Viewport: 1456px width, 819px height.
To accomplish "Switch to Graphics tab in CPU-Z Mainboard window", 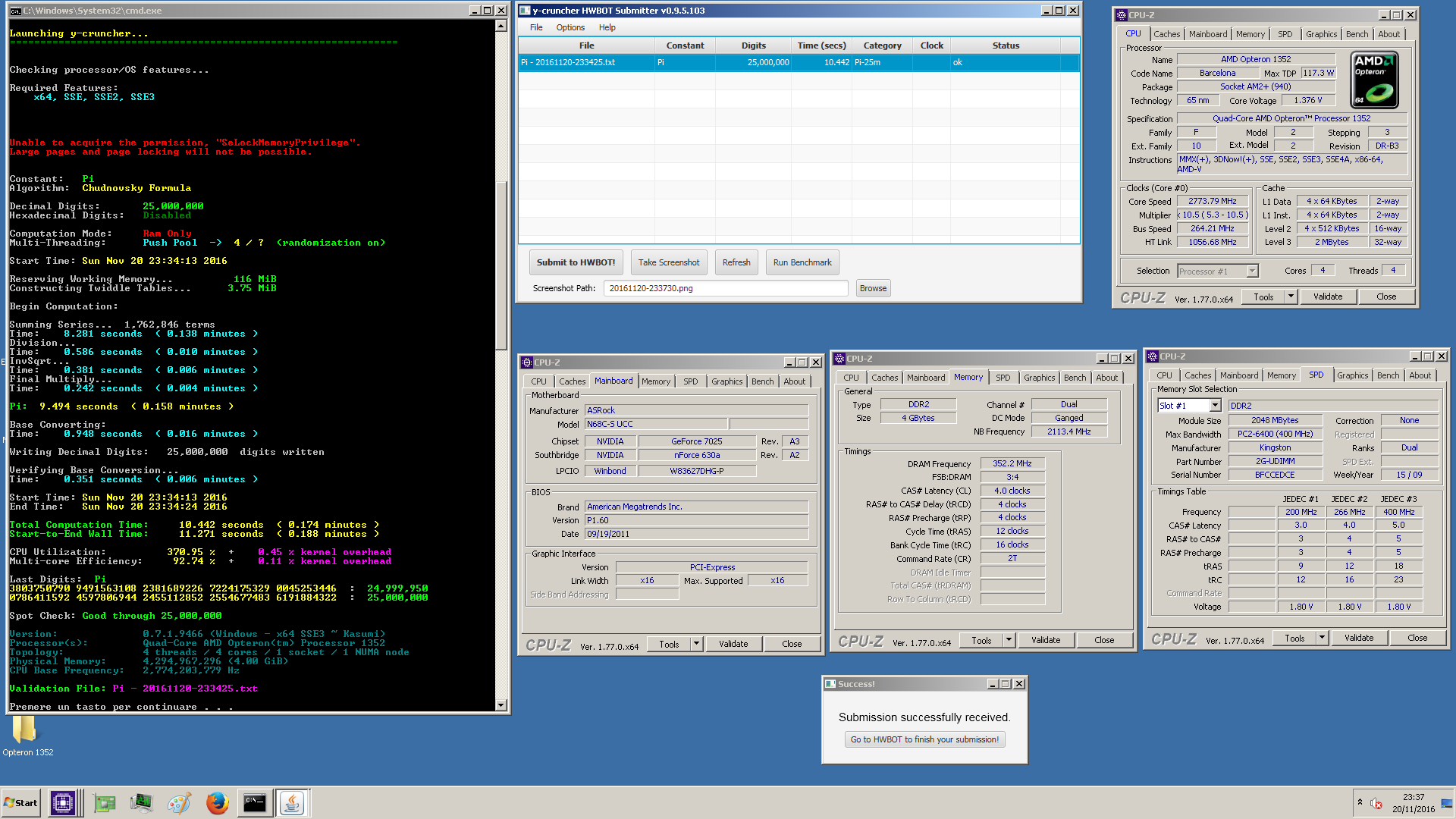I will pyautogui.click(x=726, y=381).
